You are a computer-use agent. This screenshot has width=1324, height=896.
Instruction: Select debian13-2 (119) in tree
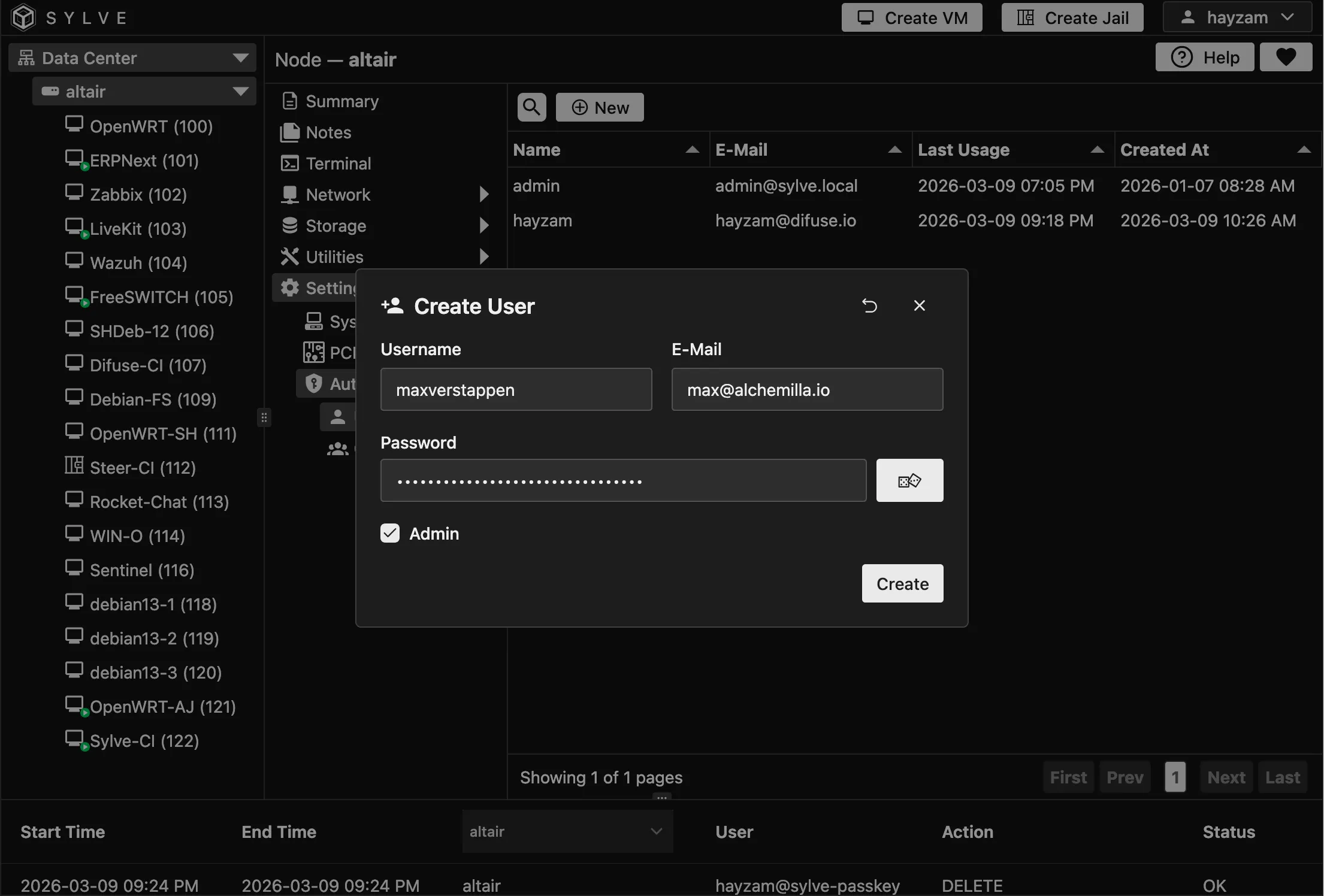(155, 638)
